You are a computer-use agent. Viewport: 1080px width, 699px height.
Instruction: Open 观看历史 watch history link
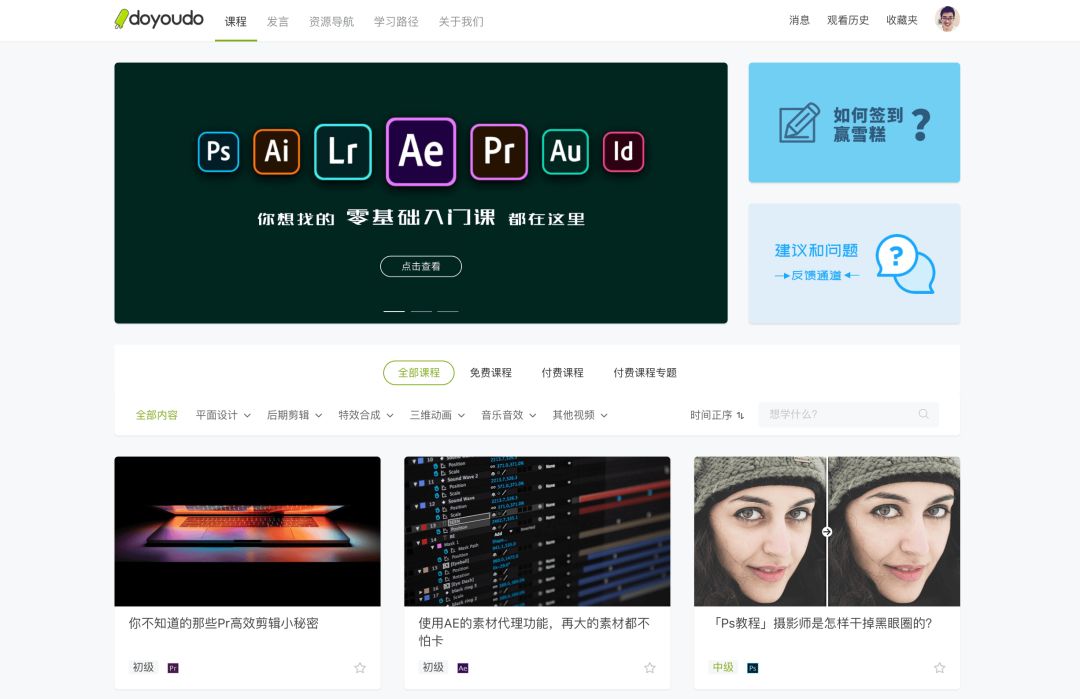pyautogui.click(x=848, y=20)
